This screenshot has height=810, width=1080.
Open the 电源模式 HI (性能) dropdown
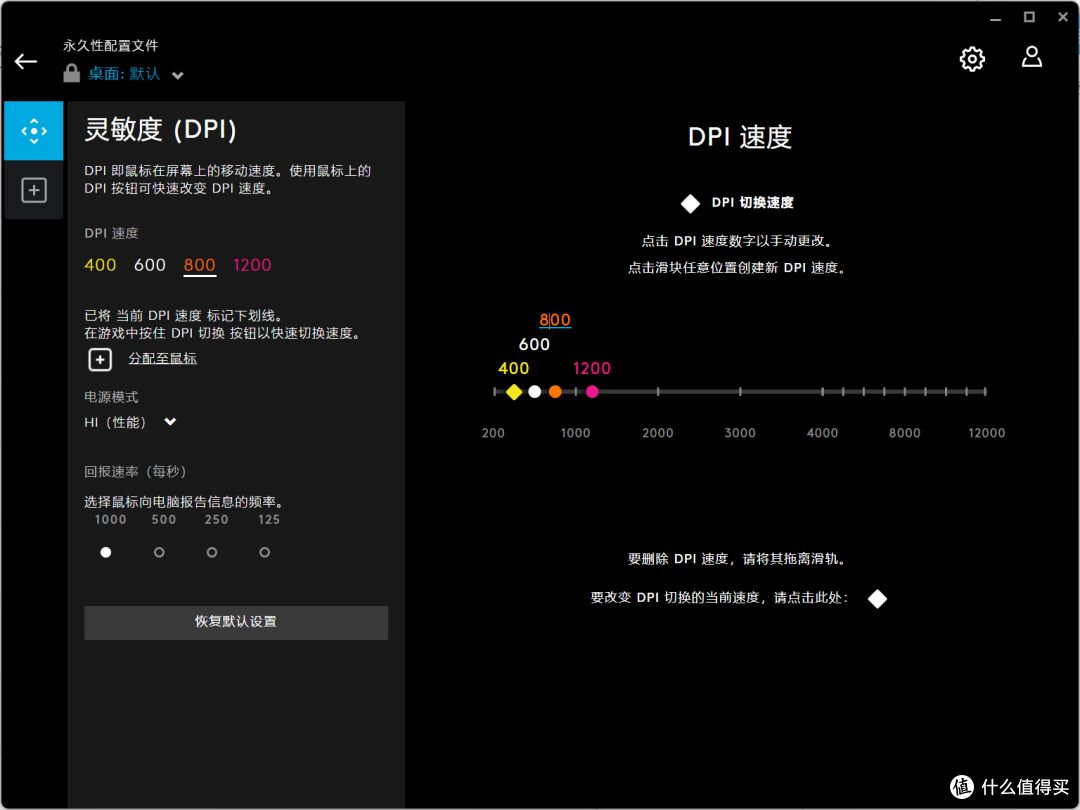pos(169,421)
